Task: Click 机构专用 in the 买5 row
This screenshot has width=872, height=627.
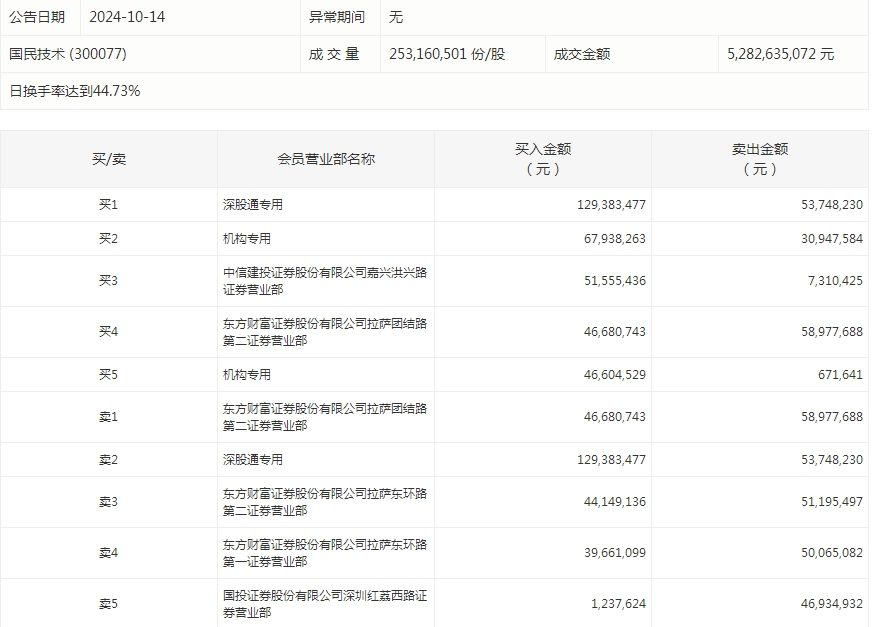Action: (x=247, y=374)
